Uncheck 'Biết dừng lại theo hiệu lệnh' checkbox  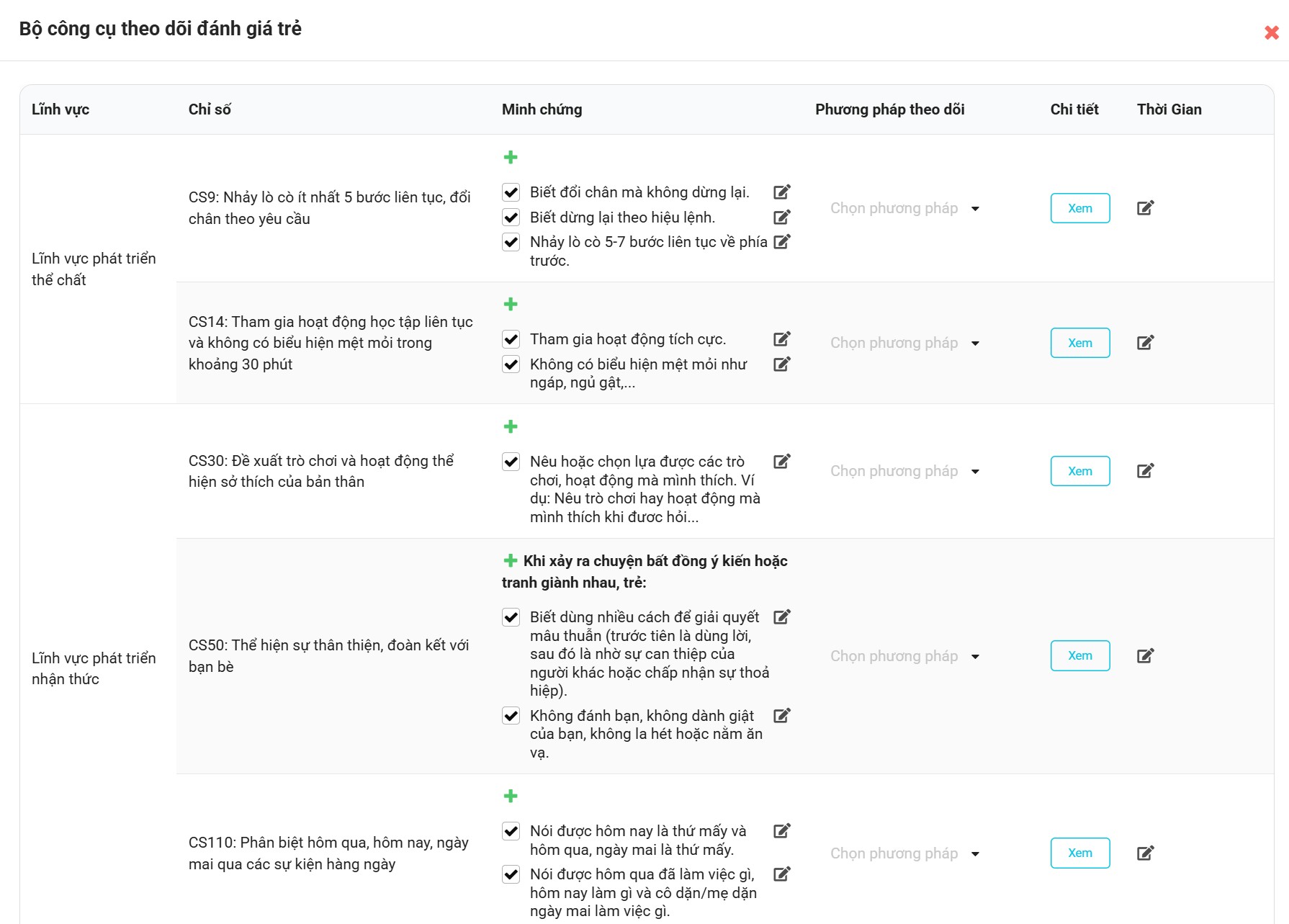(x=511, y=217)
